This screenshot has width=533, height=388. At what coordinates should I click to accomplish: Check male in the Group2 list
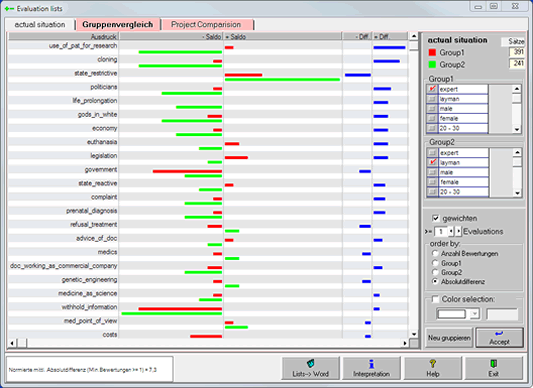point(432,172)
